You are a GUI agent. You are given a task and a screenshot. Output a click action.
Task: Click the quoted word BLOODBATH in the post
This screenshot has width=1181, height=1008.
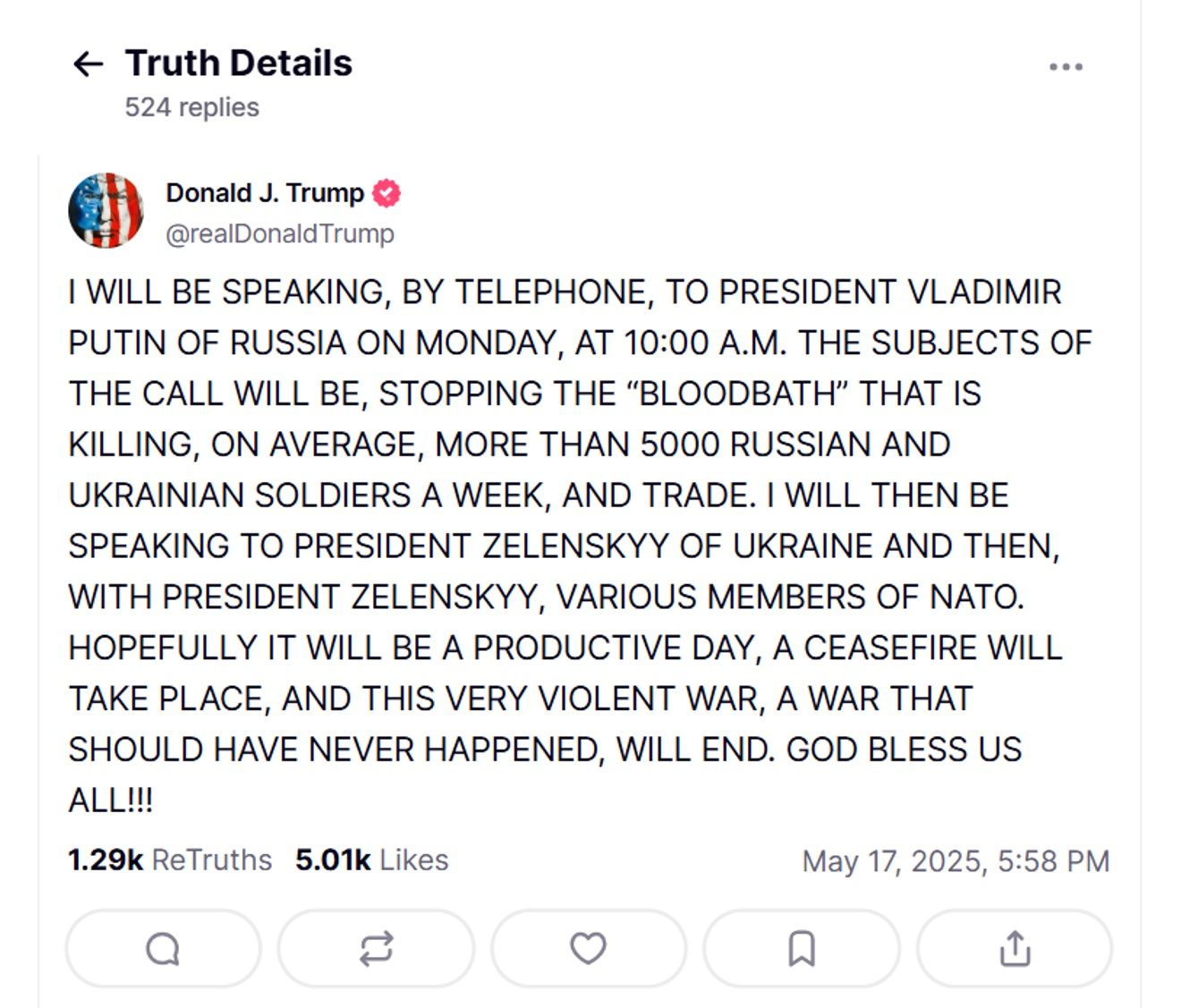[740, 394]
